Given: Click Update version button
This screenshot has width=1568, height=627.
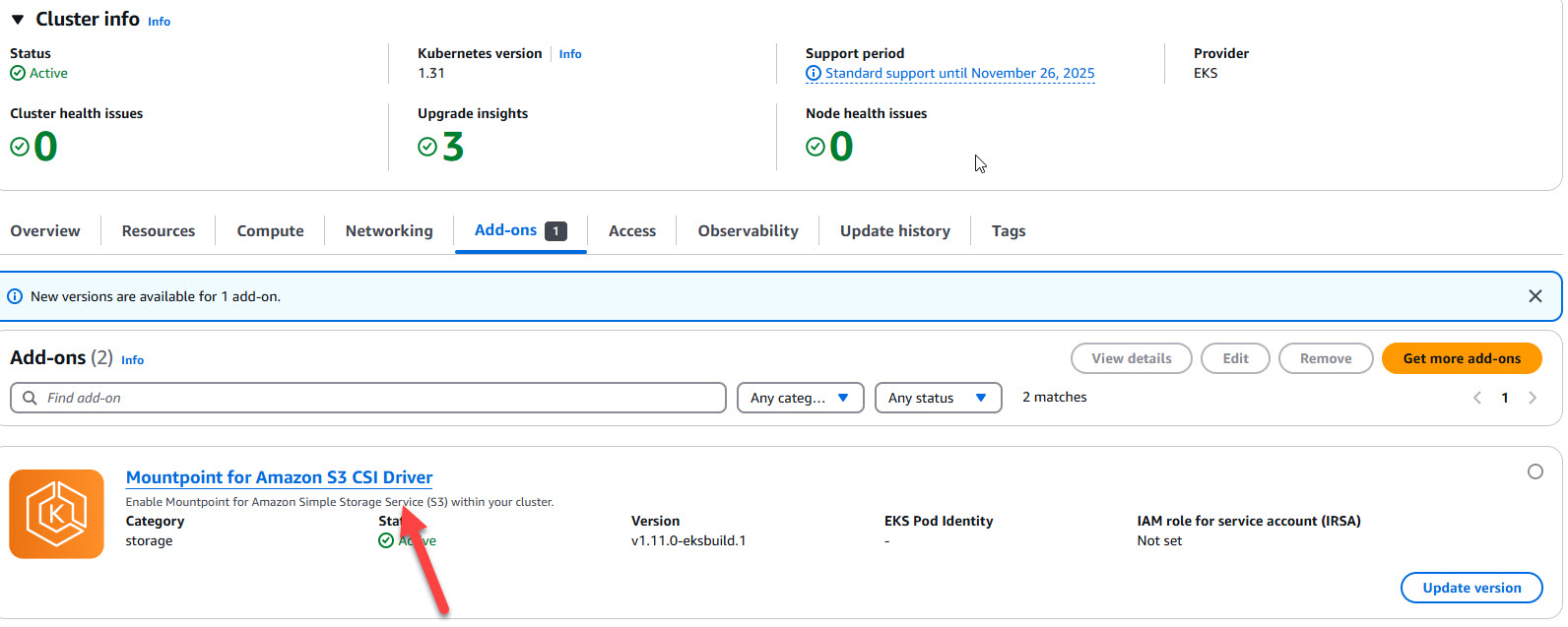Looking at the screenshot, I should [1471, 588].
